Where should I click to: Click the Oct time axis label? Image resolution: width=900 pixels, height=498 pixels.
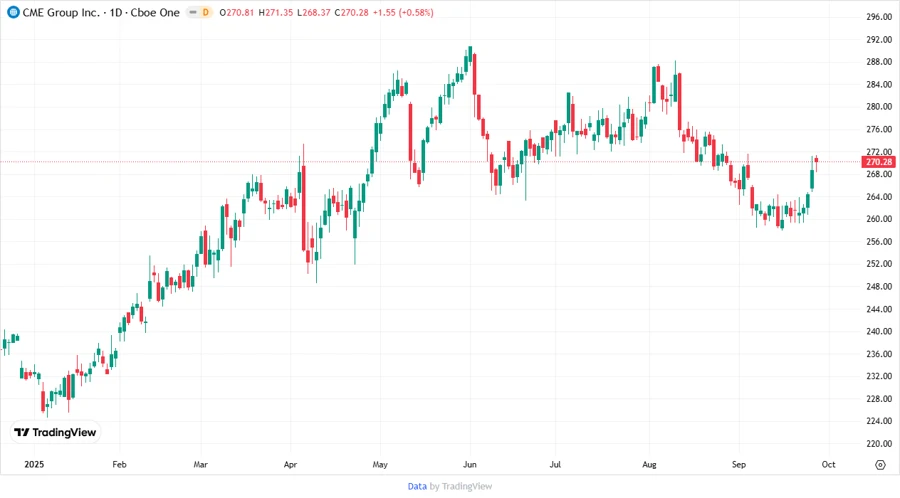point(828,464)
